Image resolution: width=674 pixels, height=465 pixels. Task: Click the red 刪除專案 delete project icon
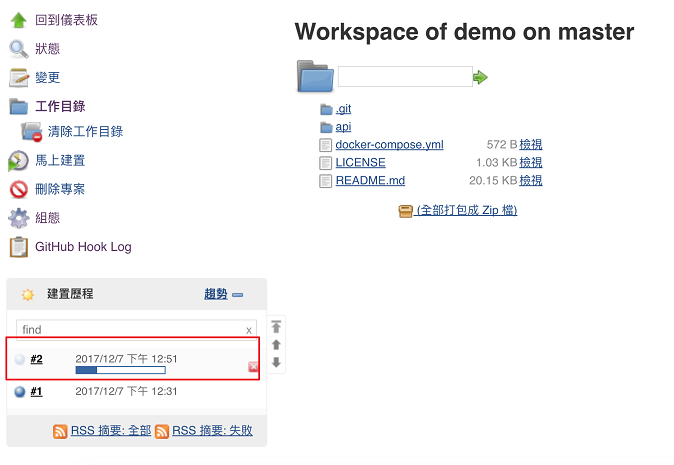point(18,189)
